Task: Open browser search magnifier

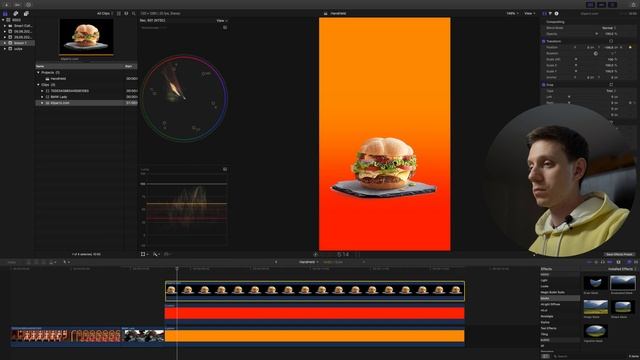Action: click(x=134, y=13)
